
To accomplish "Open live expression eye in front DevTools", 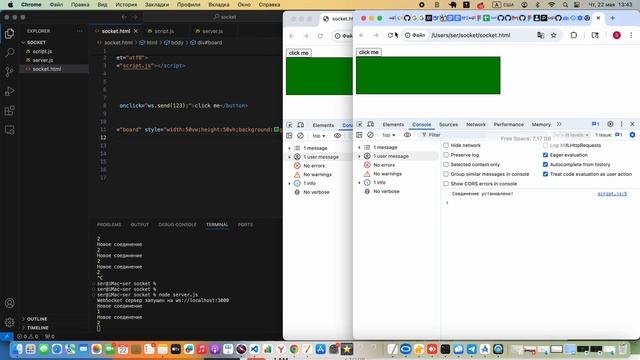I will (x=407, y=135).
